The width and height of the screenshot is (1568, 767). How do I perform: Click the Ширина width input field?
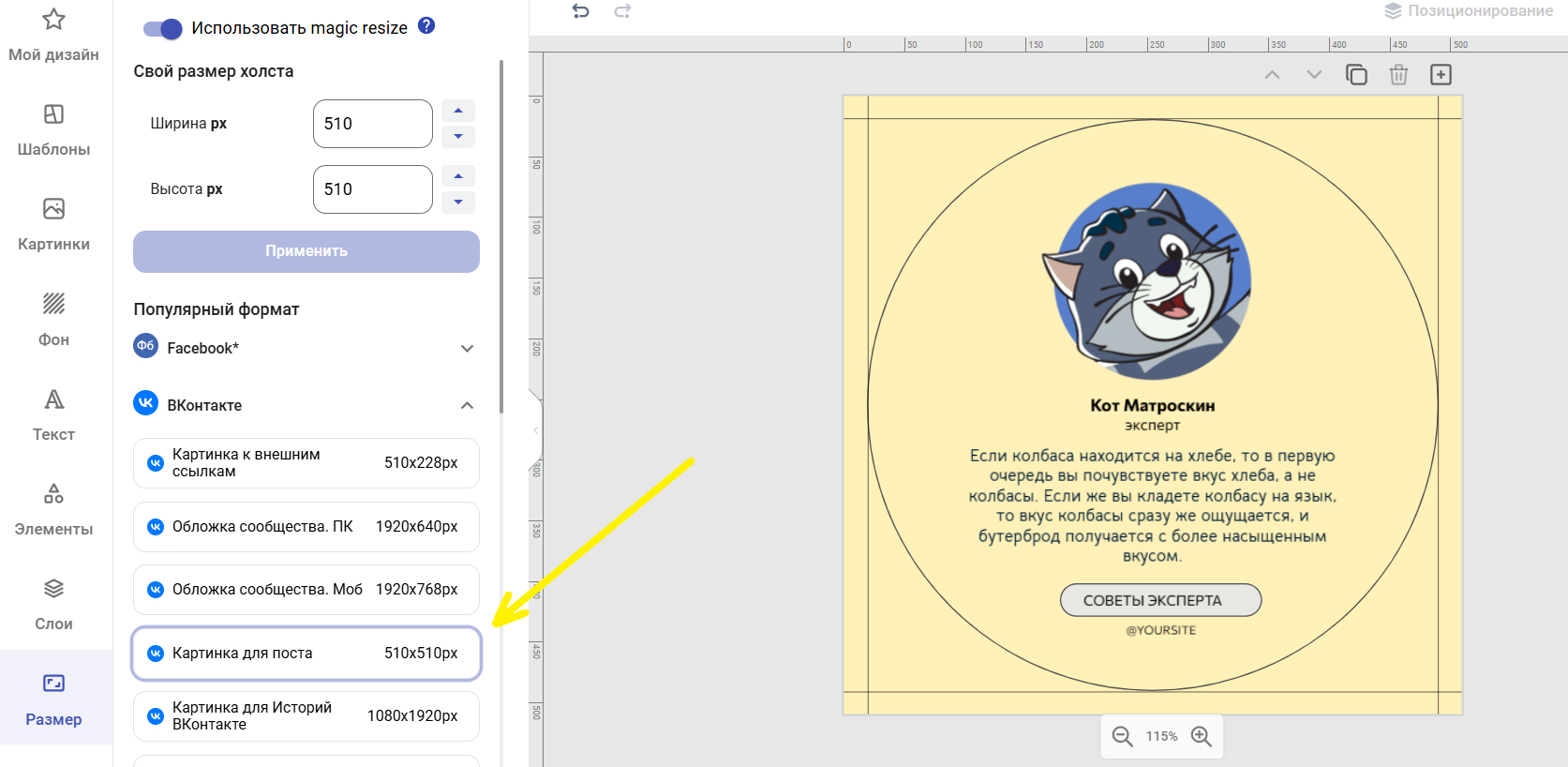372,124
